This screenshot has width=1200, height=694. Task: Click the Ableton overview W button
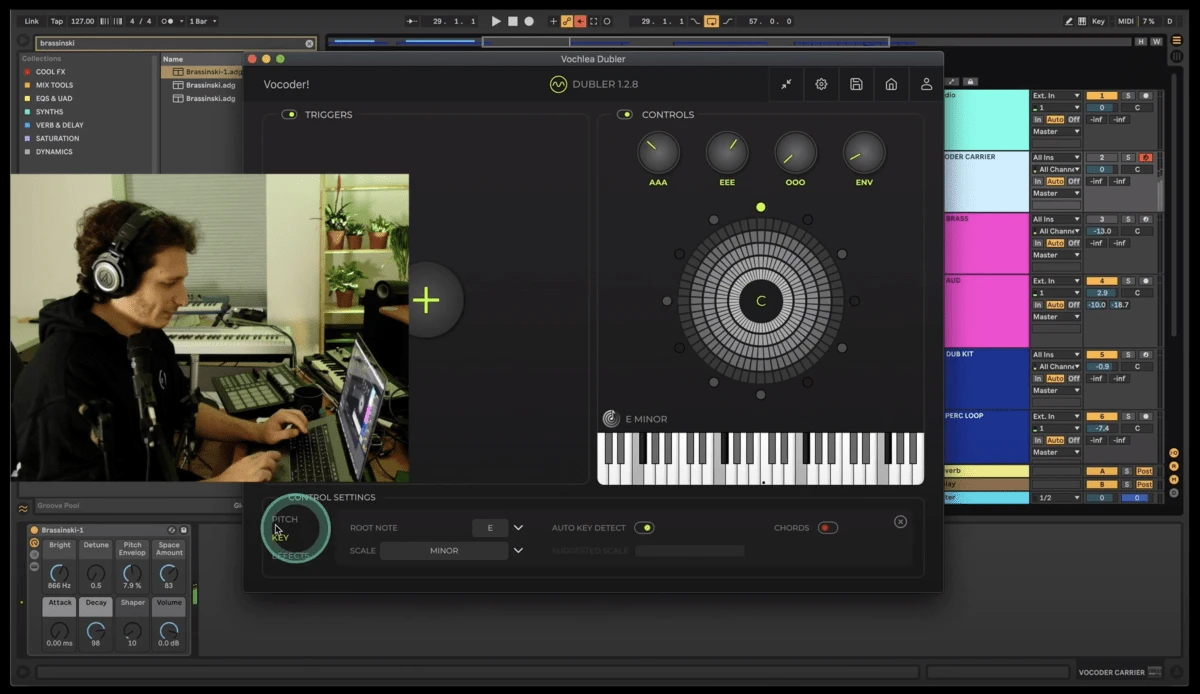point(1156,42)
